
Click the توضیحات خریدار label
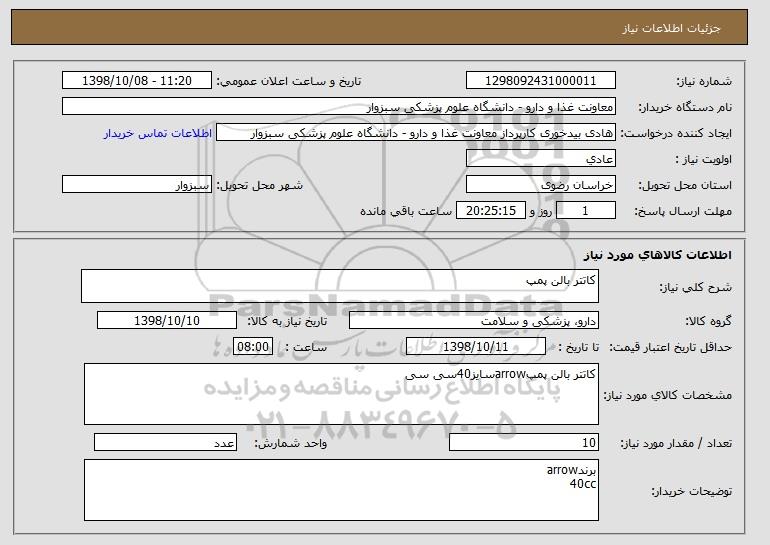tap(692, 491)
